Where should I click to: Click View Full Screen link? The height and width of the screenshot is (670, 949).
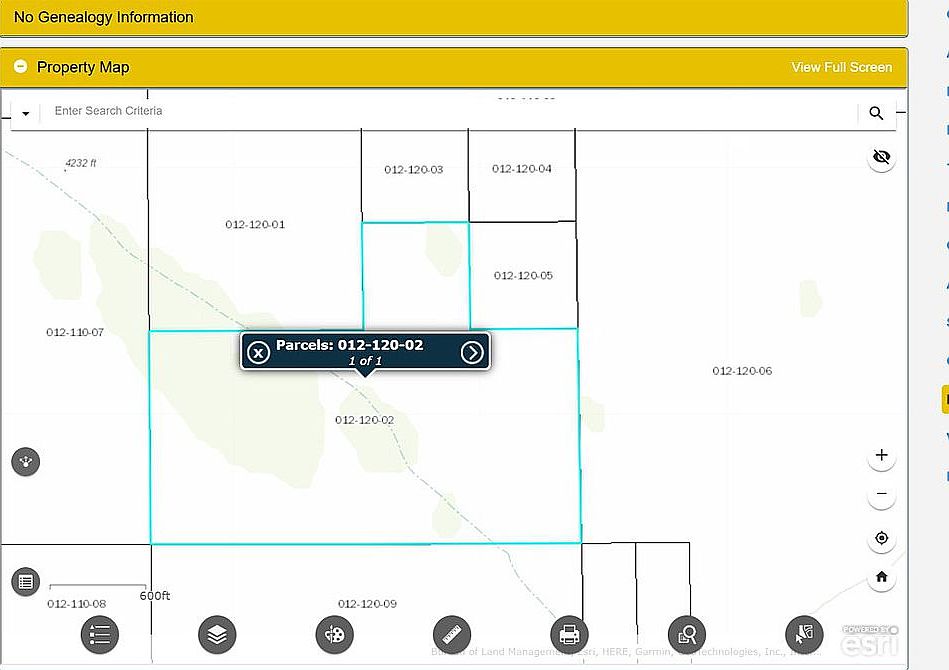coord(841,67)
